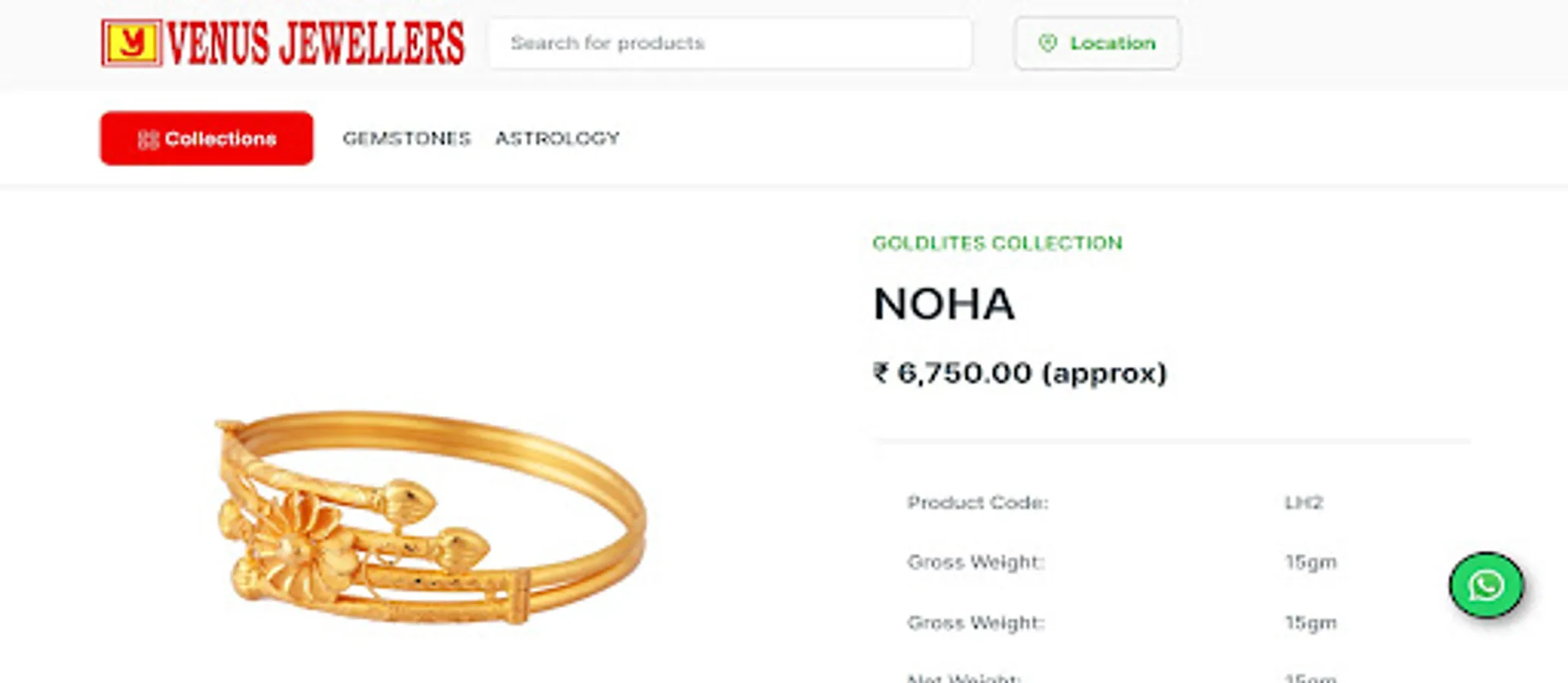
Task: Click the rupee symbol beside price
Action: coord(880,373)
